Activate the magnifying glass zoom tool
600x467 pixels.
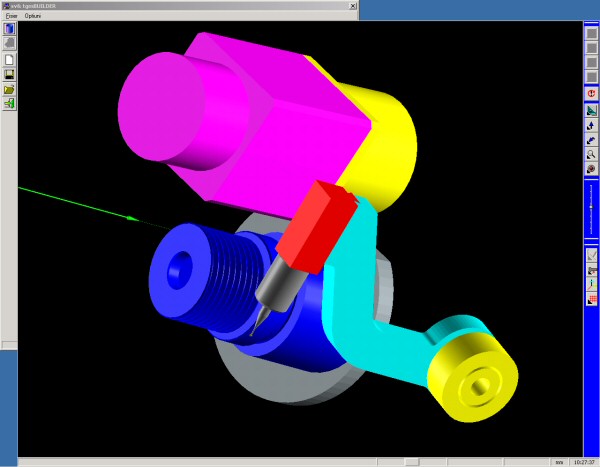click(x=591, y=155)
